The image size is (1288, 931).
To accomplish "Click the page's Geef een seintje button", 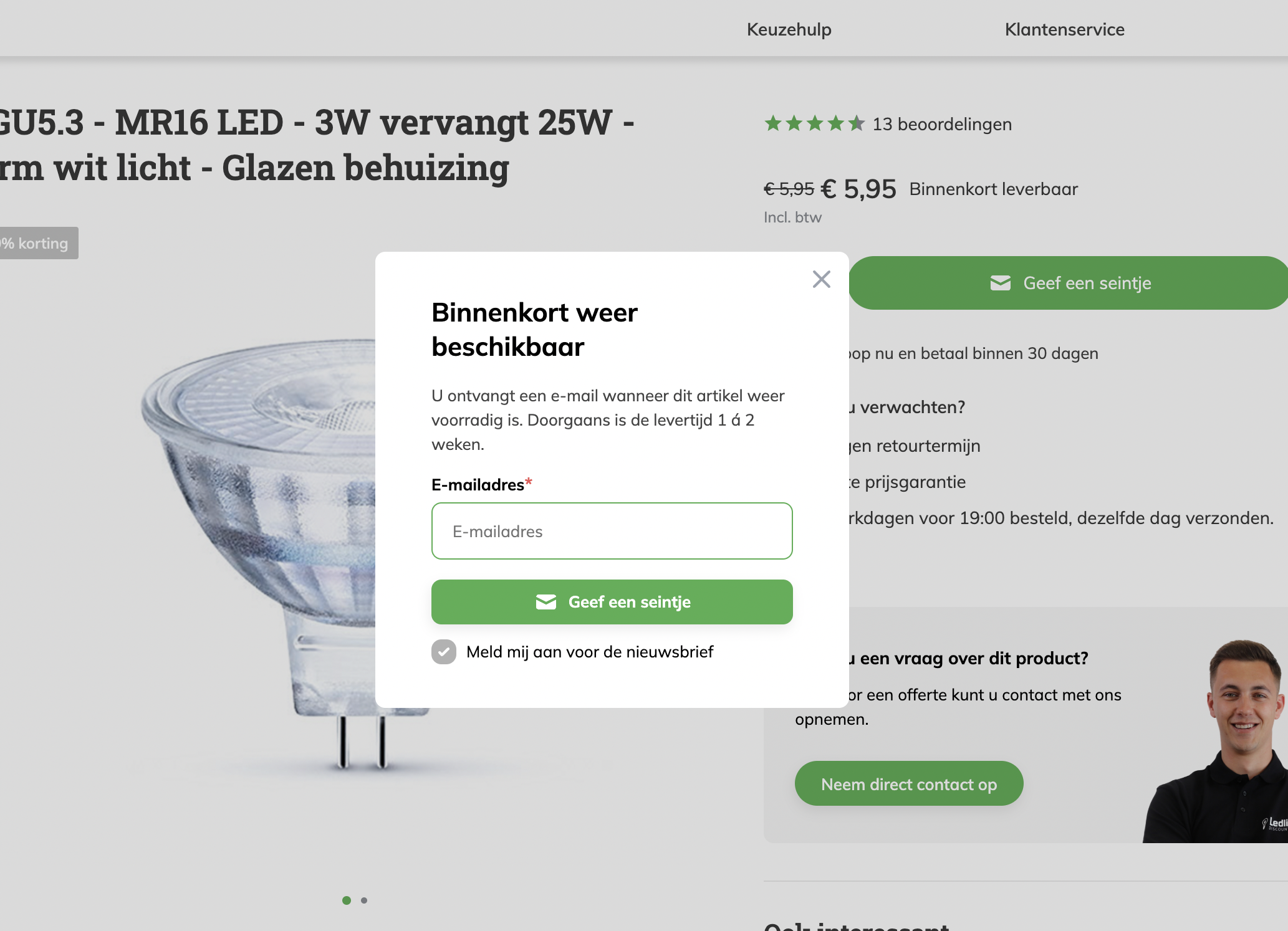I will click(x=1069, y=283).
